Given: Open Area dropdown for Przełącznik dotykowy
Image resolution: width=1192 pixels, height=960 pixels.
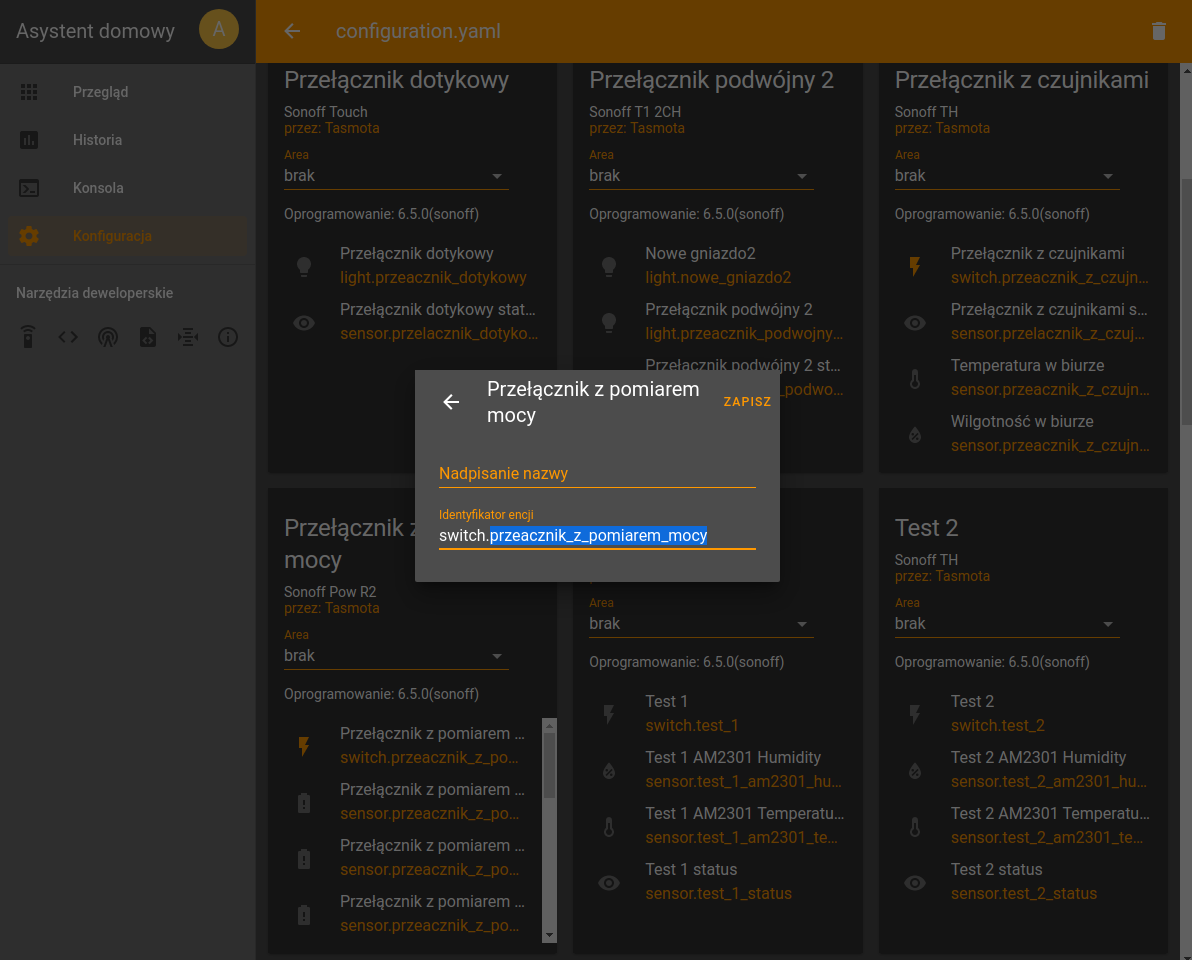Looking at the screenshot, I should coord(396,176).
